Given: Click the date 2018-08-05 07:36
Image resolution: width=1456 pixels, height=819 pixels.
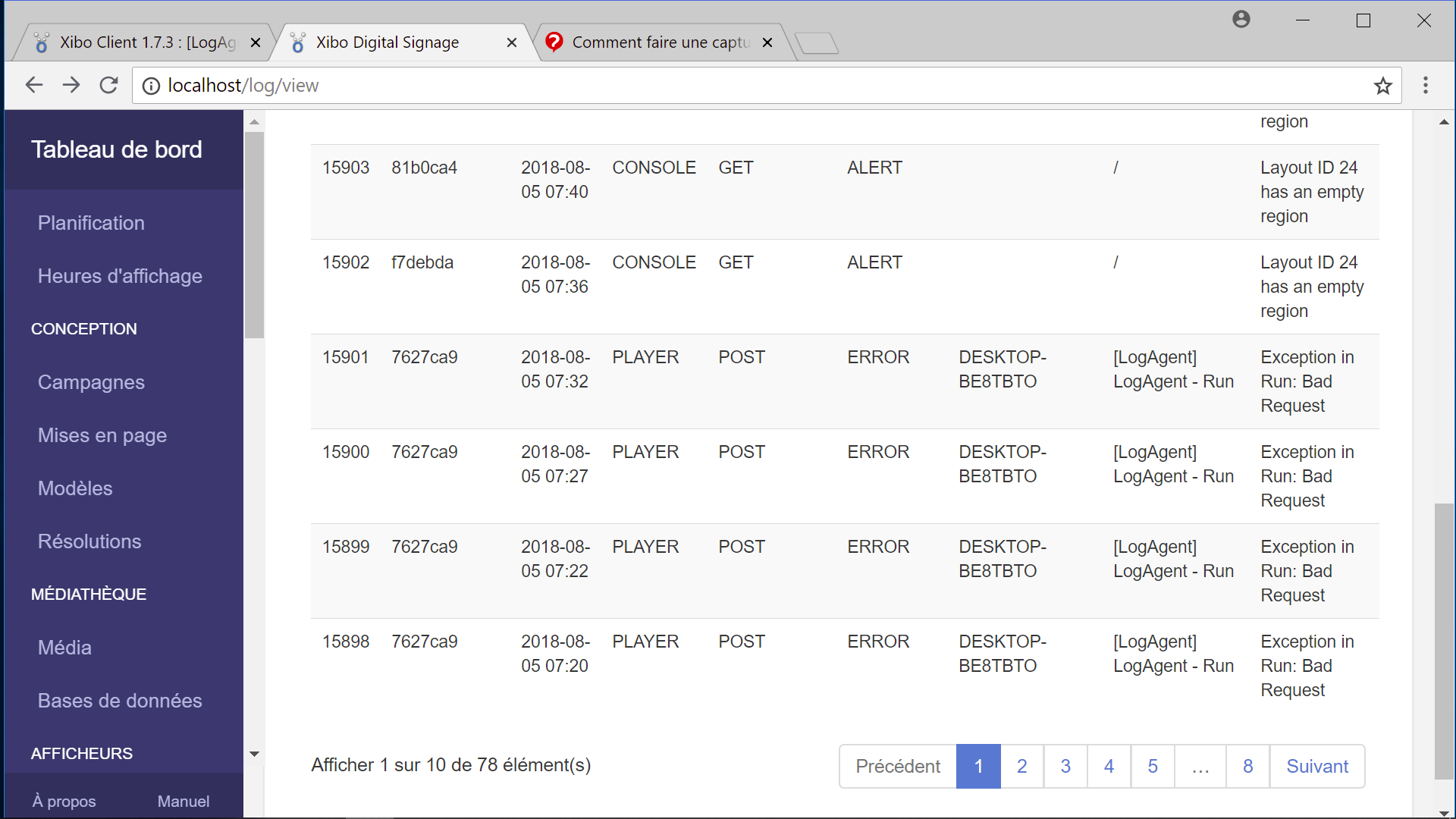Looking at the screenshot, I should (555, 275).
